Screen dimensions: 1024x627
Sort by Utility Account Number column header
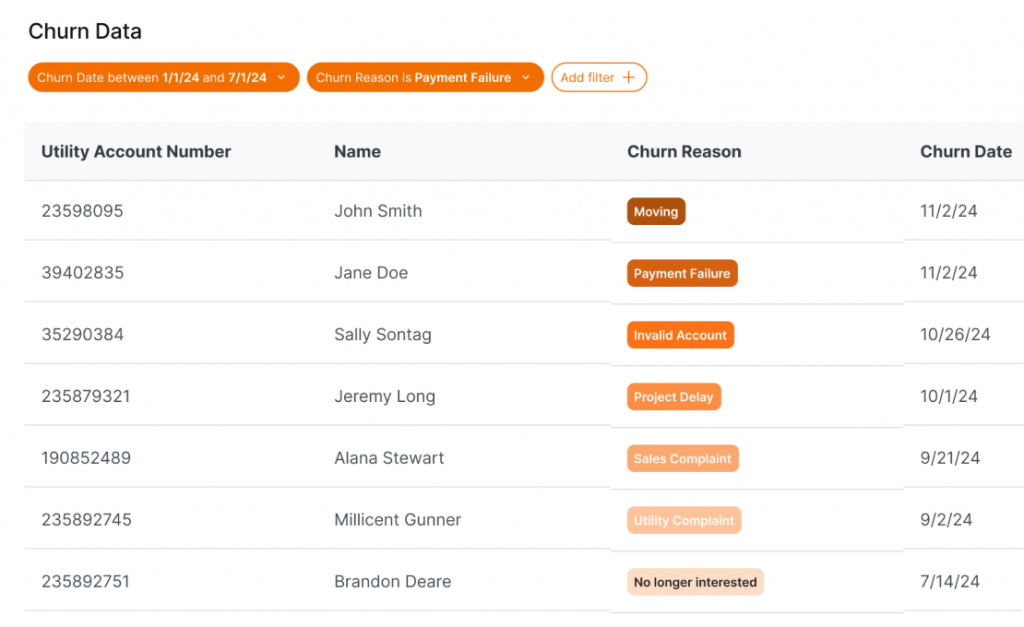click(136, 152)
